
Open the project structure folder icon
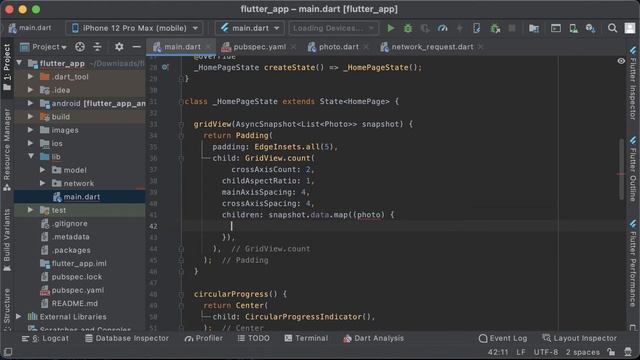tap(534, 28)
